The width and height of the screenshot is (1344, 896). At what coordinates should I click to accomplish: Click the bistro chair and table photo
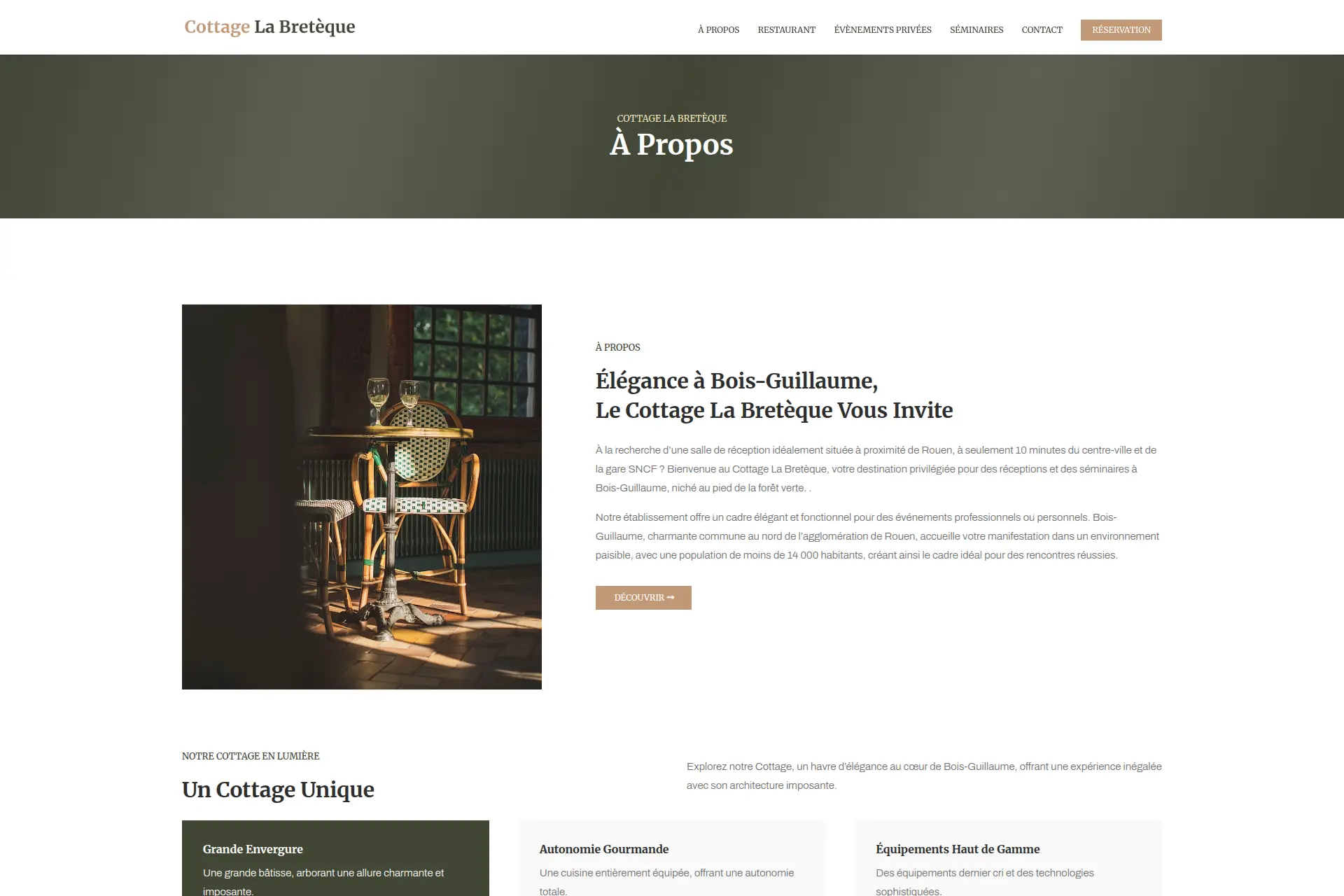[362, 497]
